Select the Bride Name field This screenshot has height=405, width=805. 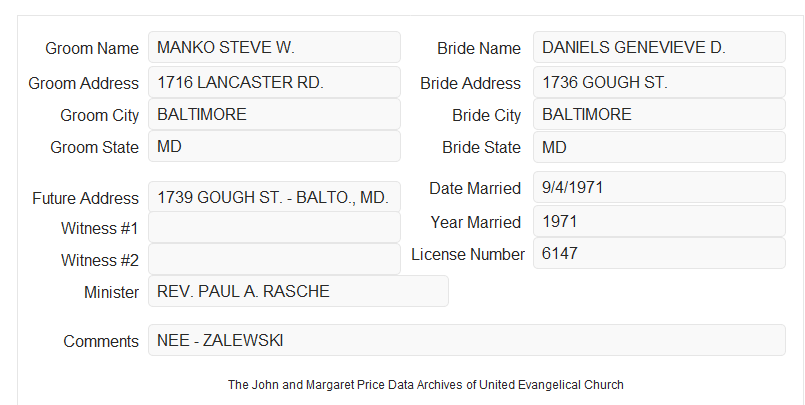click(x=659, y=47)
